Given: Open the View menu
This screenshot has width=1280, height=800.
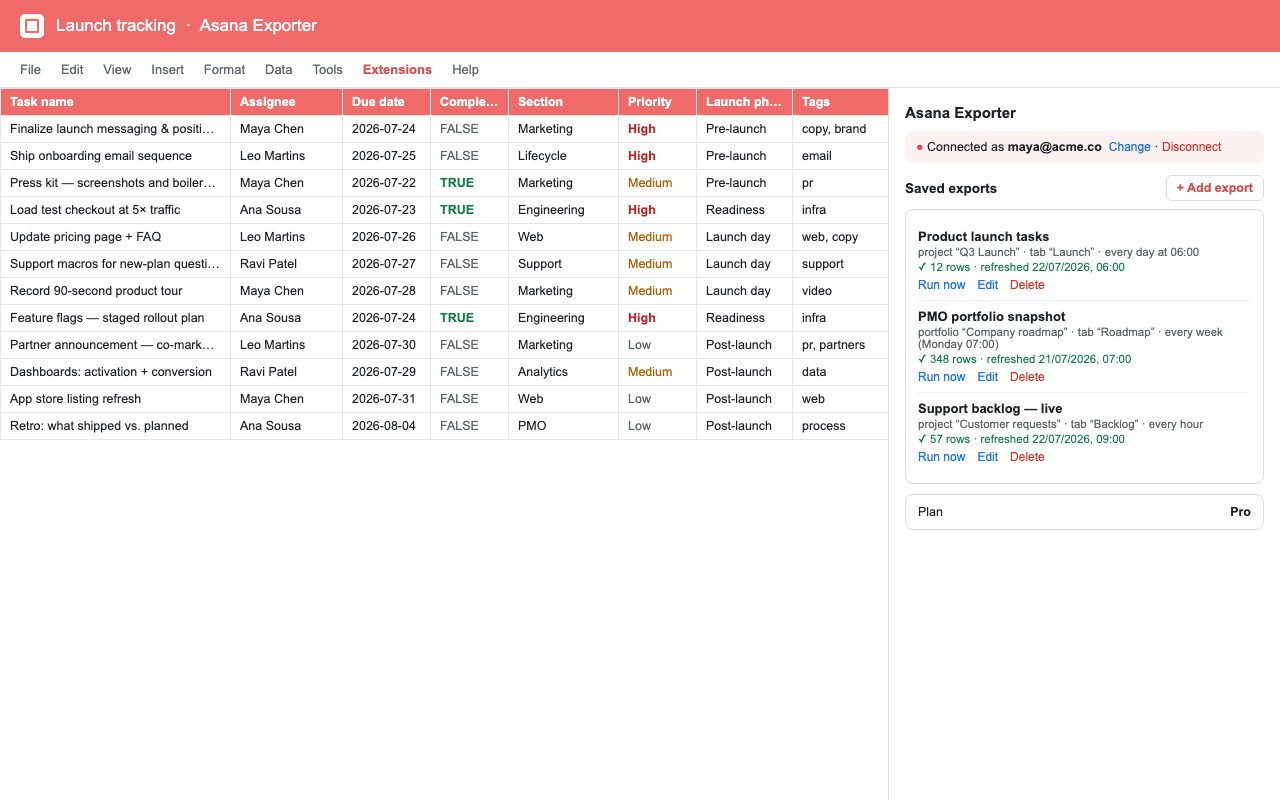Looking at the screenshot, I should click(117, 70).
